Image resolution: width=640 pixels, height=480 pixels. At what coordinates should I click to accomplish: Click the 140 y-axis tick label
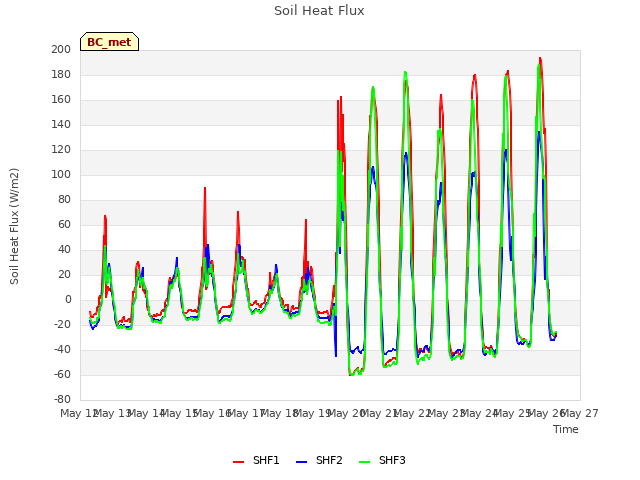click(x=61, y=124)
